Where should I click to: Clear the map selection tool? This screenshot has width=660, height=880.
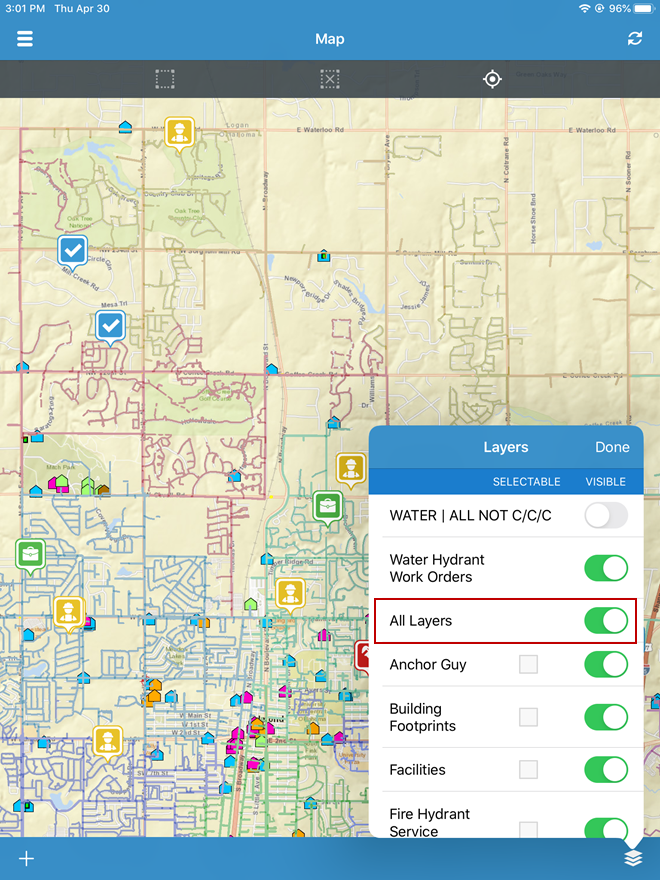(x=330, y=79)
